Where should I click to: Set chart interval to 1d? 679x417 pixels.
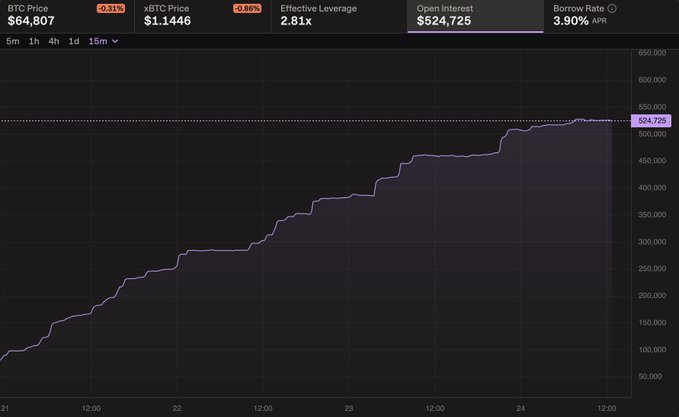[74, 41]
